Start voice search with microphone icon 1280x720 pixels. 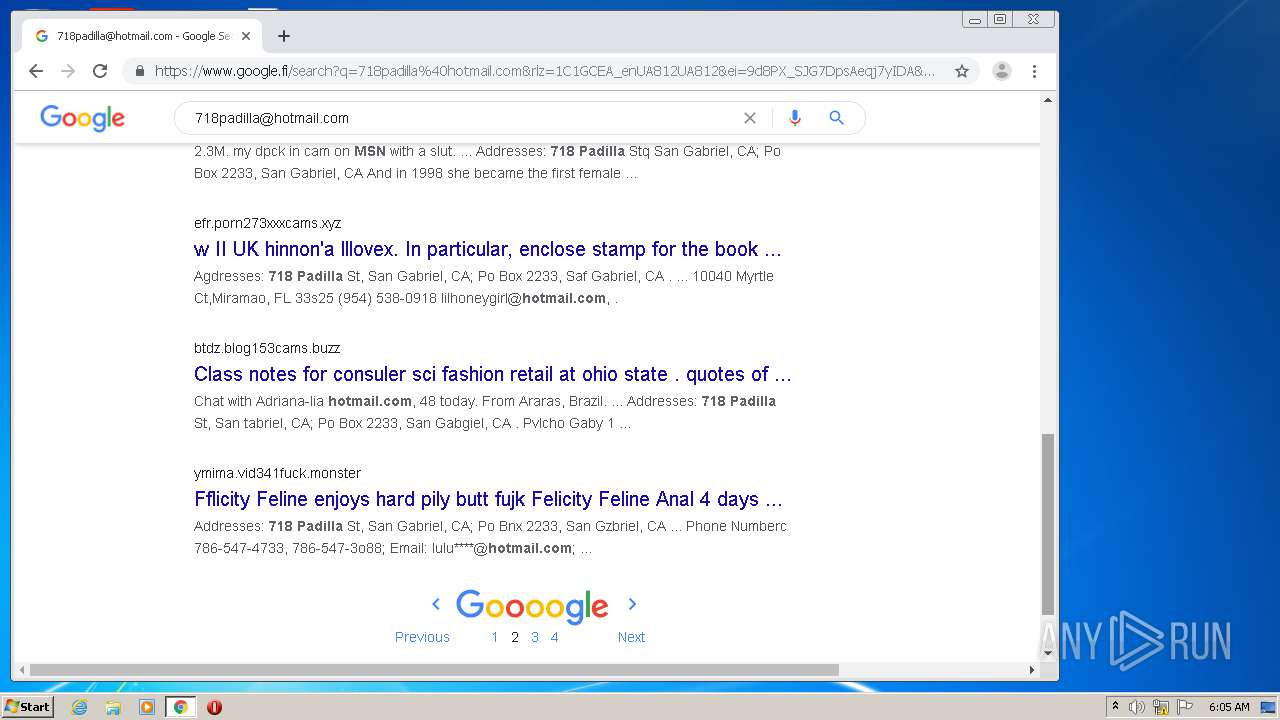tap(795, 118)
